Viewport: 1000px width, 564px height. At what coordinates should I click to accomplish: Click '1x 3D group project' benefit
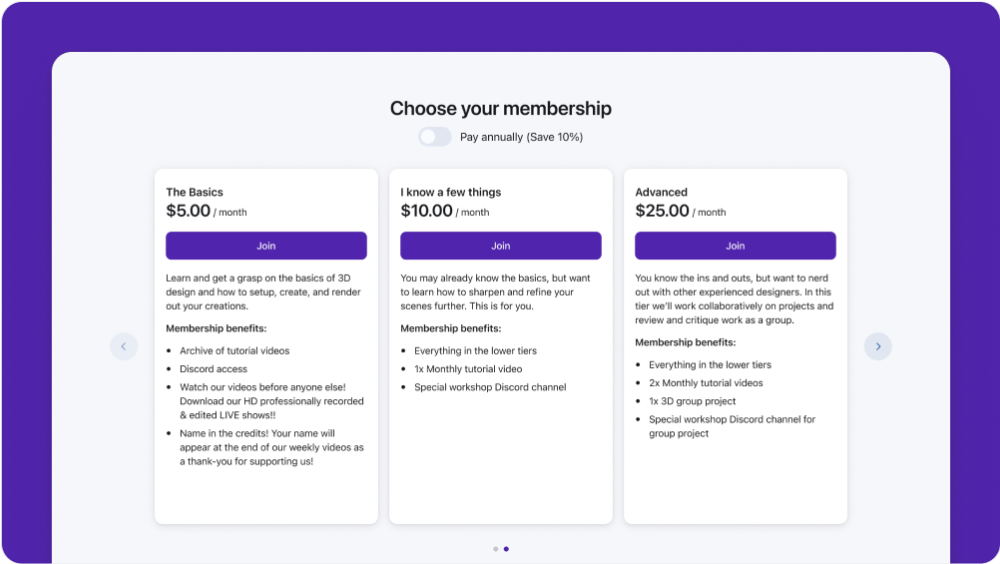coord(692,401)
